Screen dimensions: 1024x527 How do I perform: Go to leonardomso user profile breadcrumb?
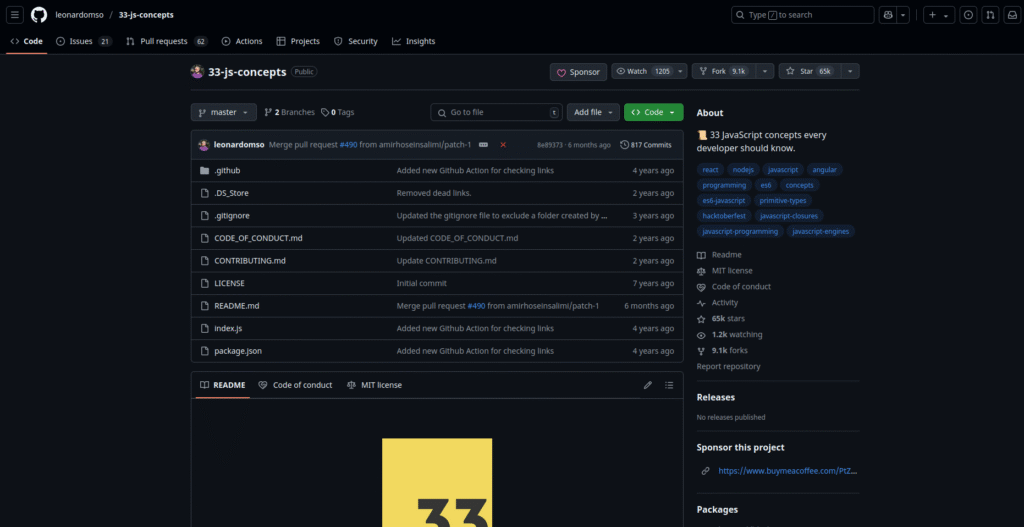point(80,14)
